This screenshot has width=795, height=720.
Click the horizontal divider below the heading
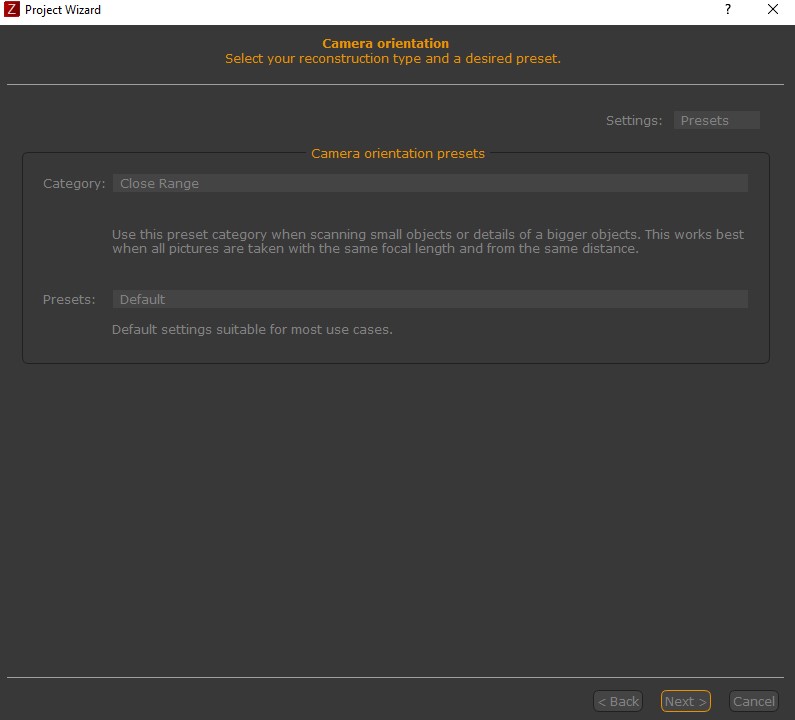[x=397, y=85]
